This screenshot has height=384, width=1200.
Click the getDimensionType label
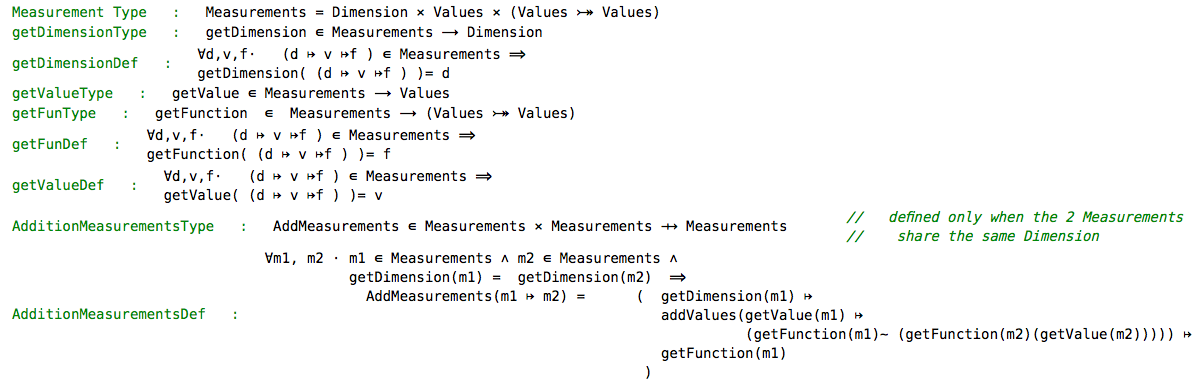pos(79,32)
